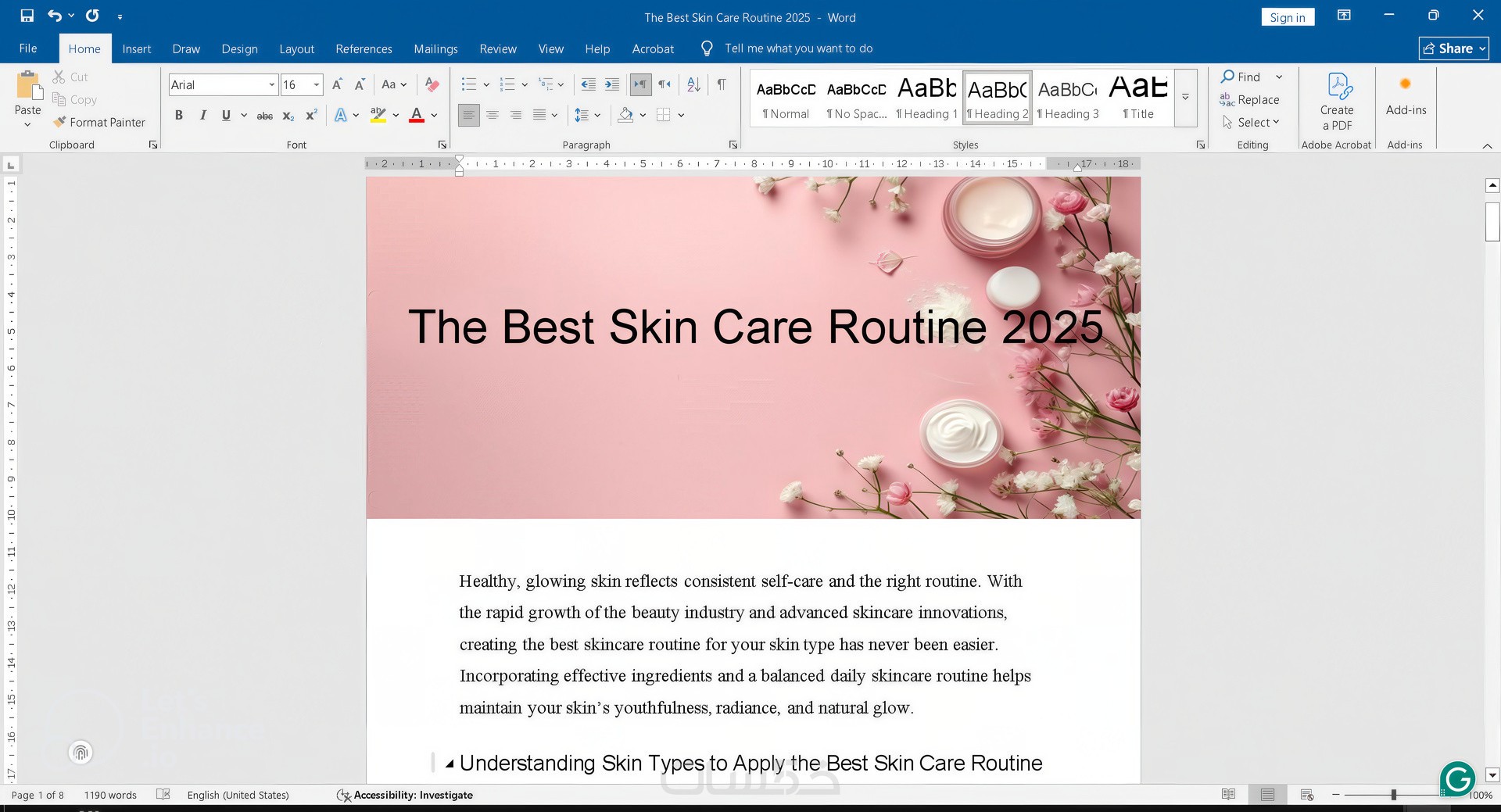Adjust the zoom slider handle

1393,795
